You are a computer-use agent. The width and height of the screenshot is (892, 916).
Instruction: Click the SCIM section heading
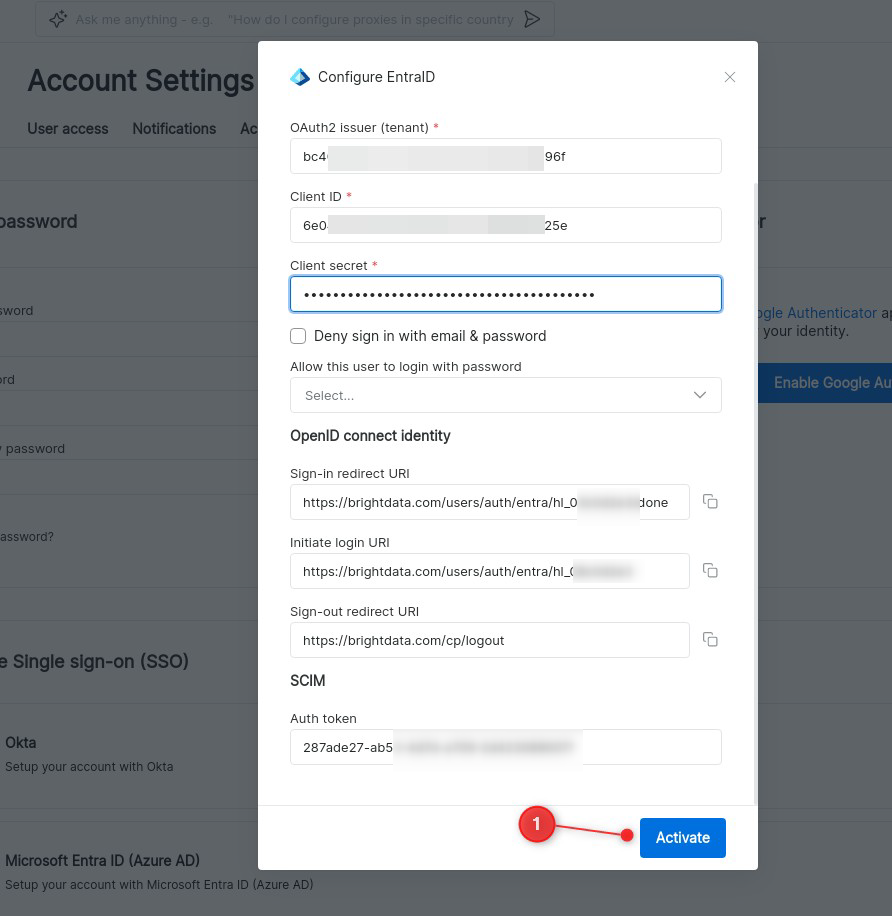(308, 681)
